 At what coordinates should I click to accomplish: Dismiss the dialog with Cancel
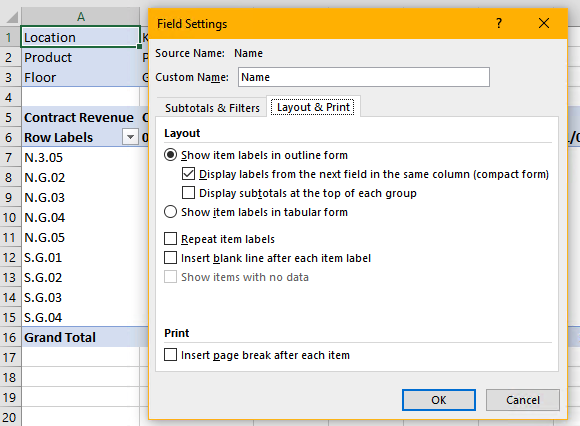tap(523, 400)
